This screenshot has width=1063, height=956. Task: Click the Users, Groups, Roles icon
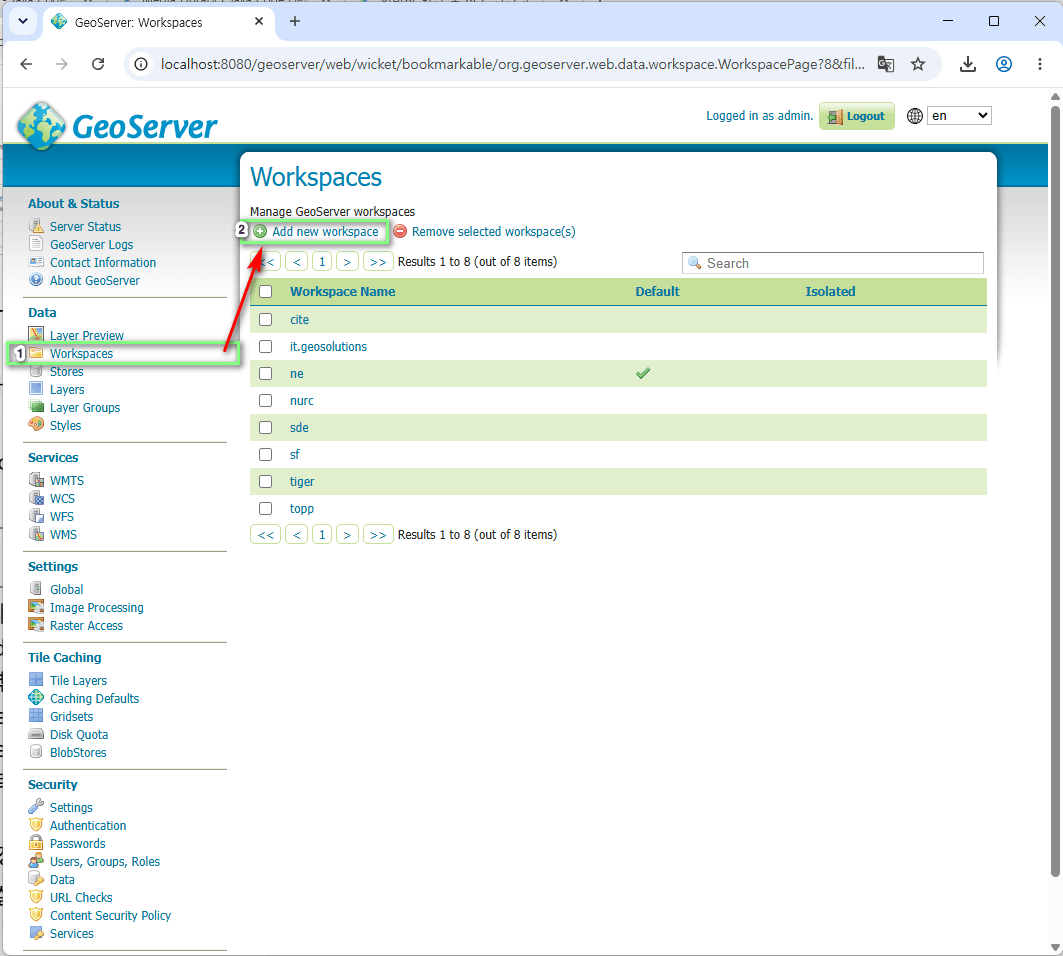pyautogui.click(x=36, y=861)
